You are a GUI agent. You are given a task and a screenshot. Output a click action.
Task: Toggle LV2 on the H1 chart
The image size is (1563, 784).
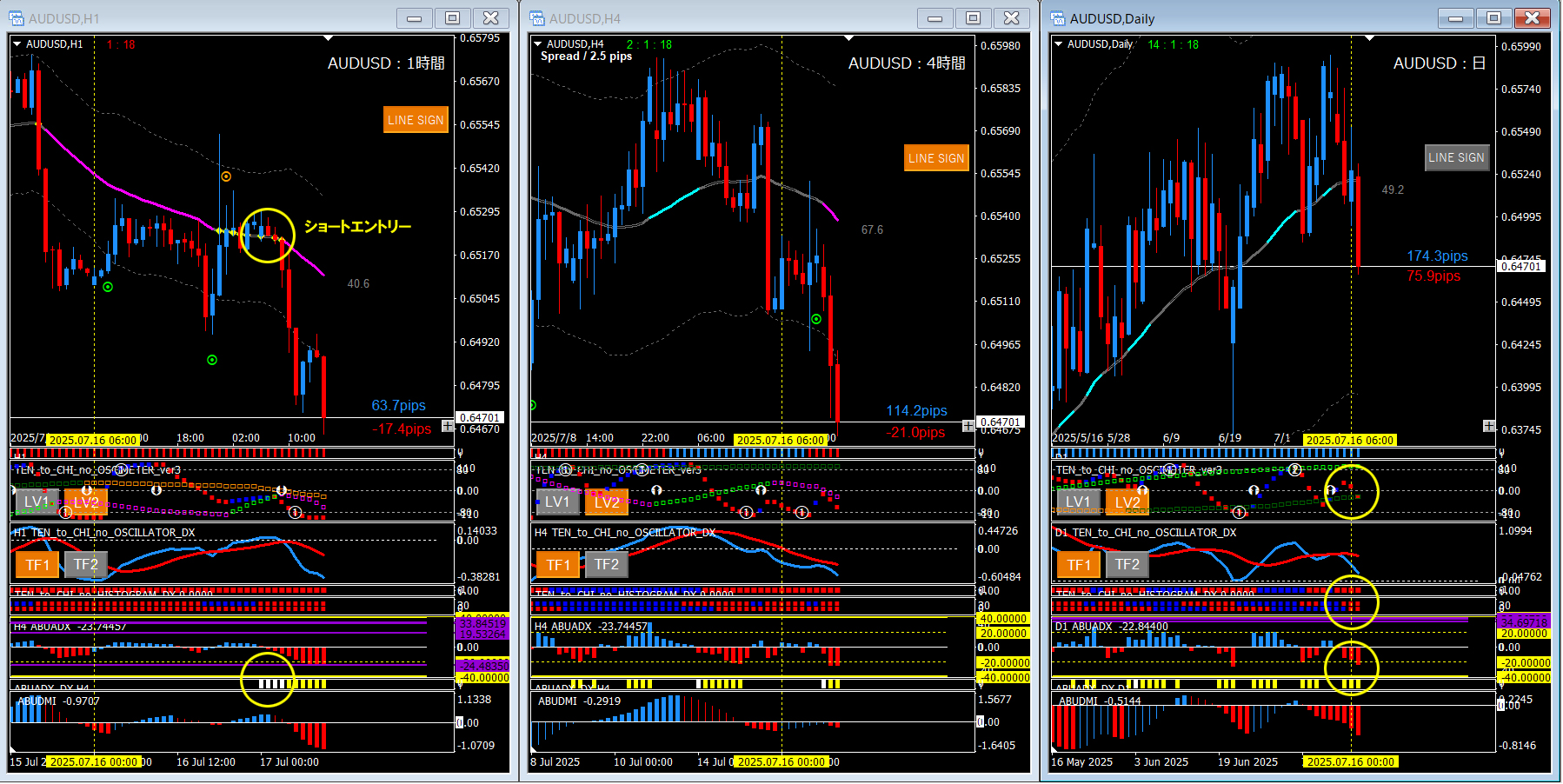85,502
